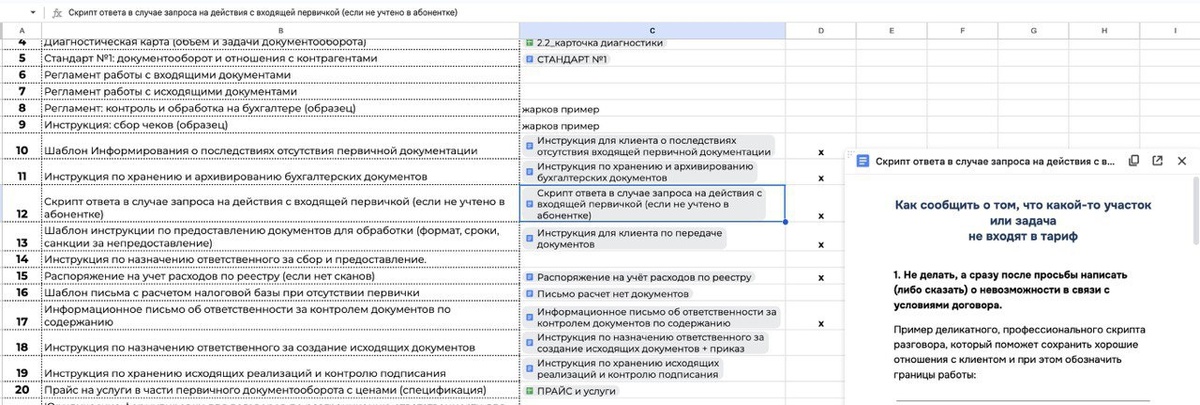Select column H header
This screenshot has height=405, width=1200.
pyautogui.click(x=1104, y=32)
